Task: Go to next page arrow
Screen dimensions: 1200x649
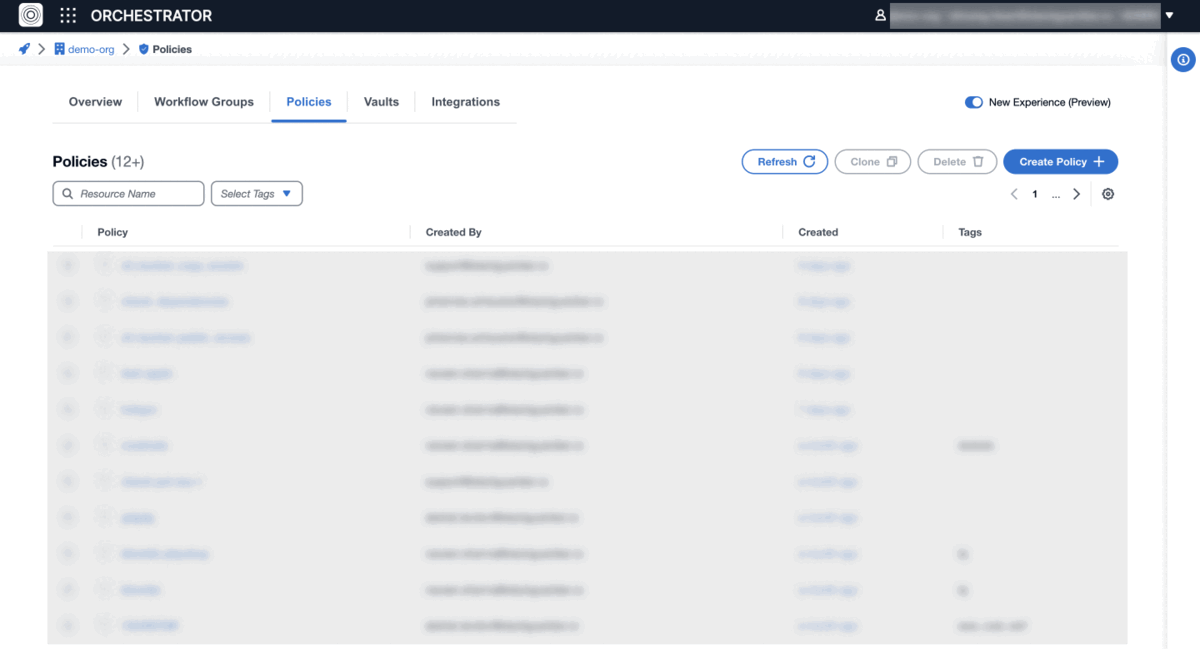Action: click(x=1077, y=194)
